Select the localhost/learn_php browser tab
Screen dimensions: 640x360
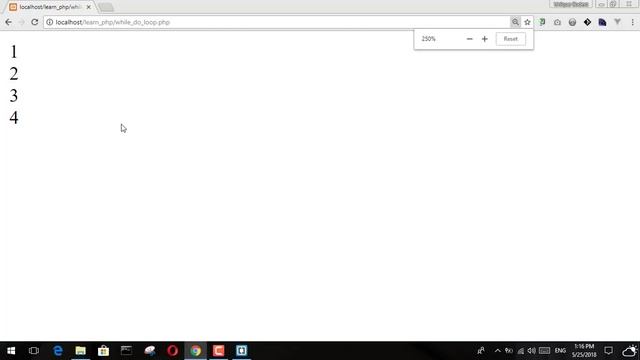pos(50,7)
